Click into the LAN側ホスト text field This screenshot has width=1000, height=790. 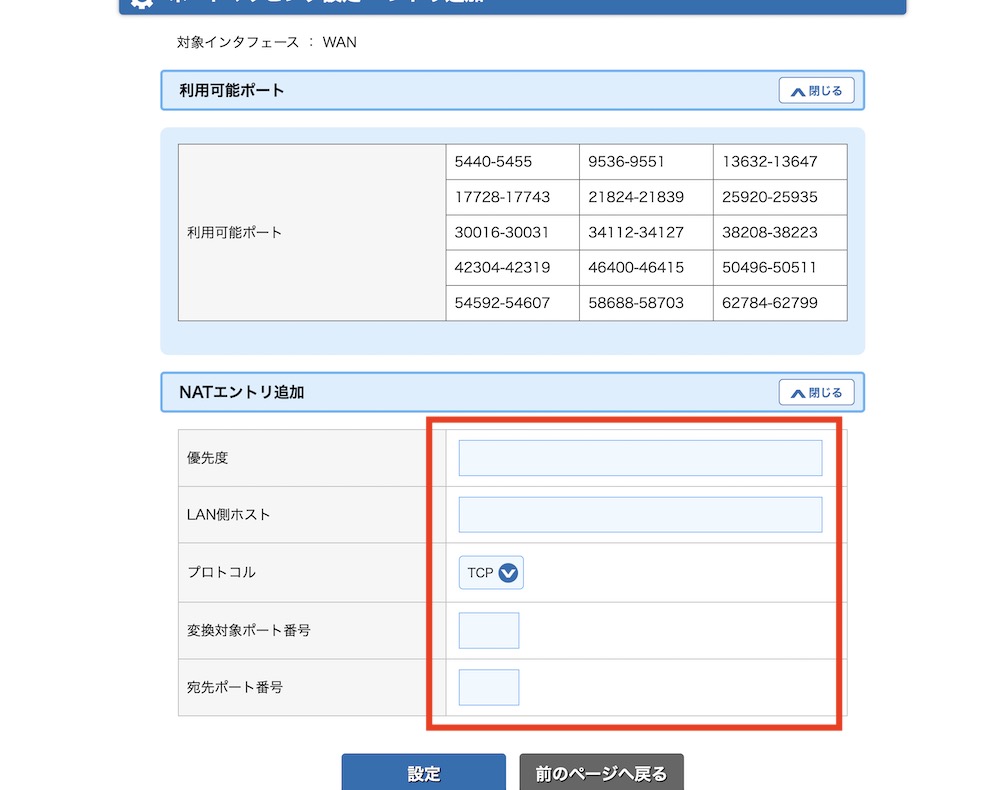[x=640, y=515]
